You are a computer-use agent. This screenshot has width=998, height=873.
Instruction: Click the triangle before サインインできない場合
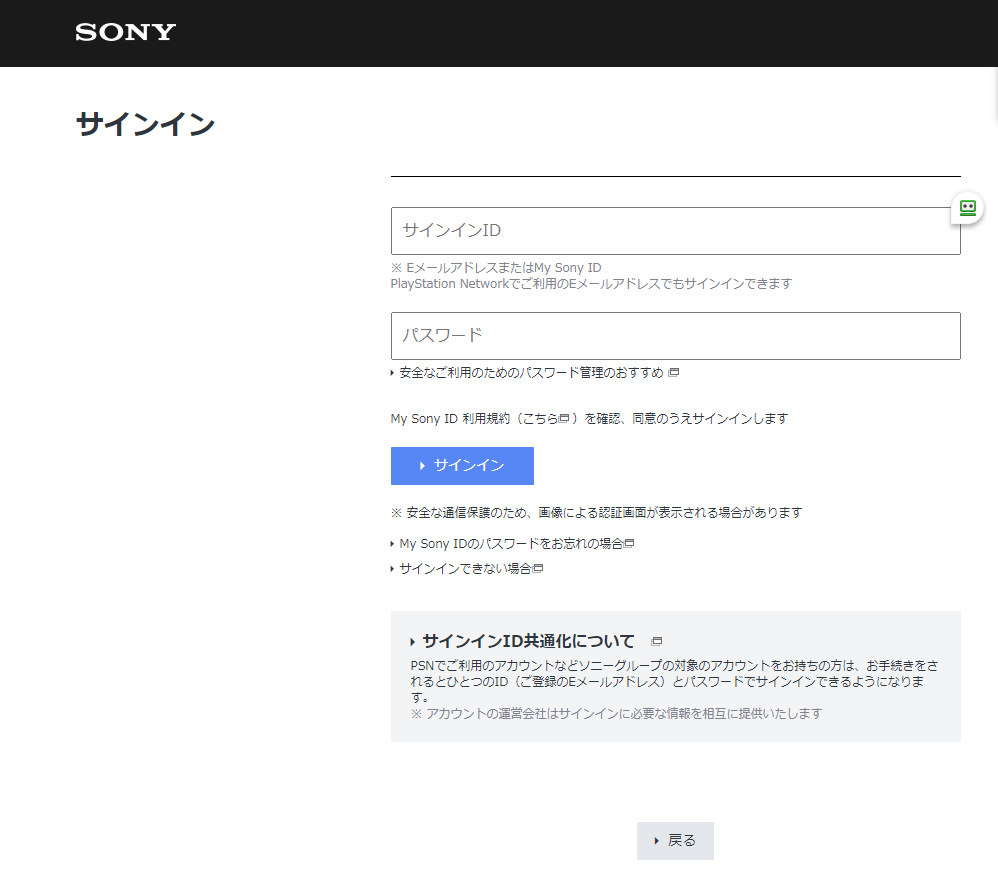pyautogui.click(x=393, y=569)
